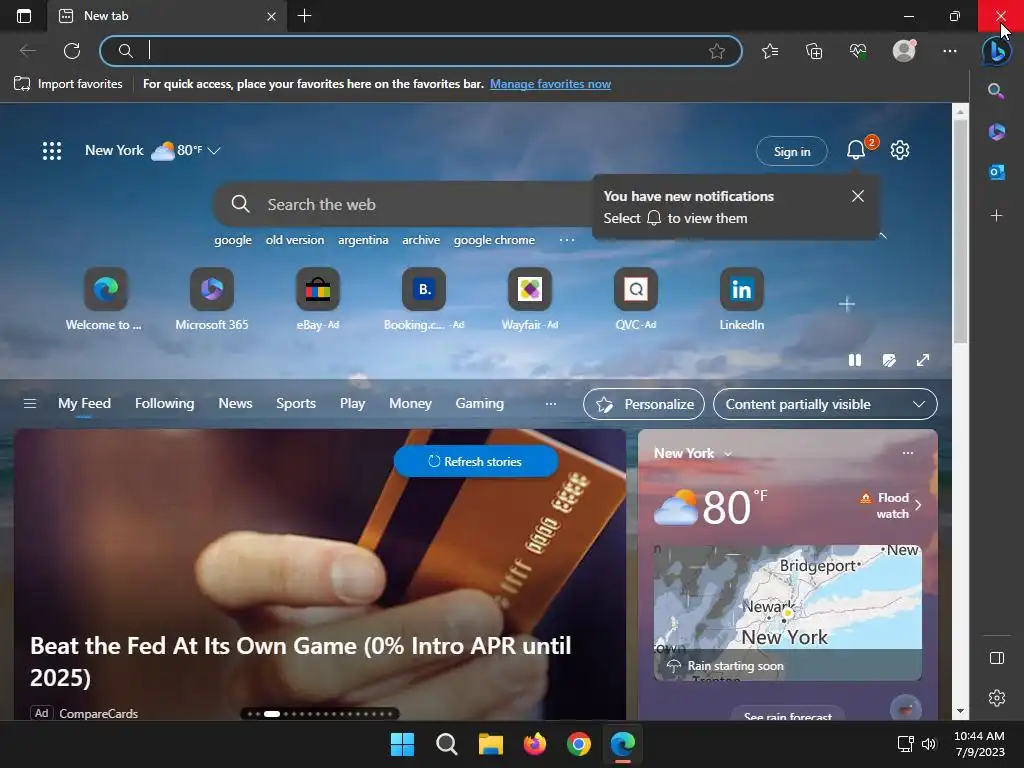
Task: Open Outlook sidebar icon
Action: [x=997, y=172]
